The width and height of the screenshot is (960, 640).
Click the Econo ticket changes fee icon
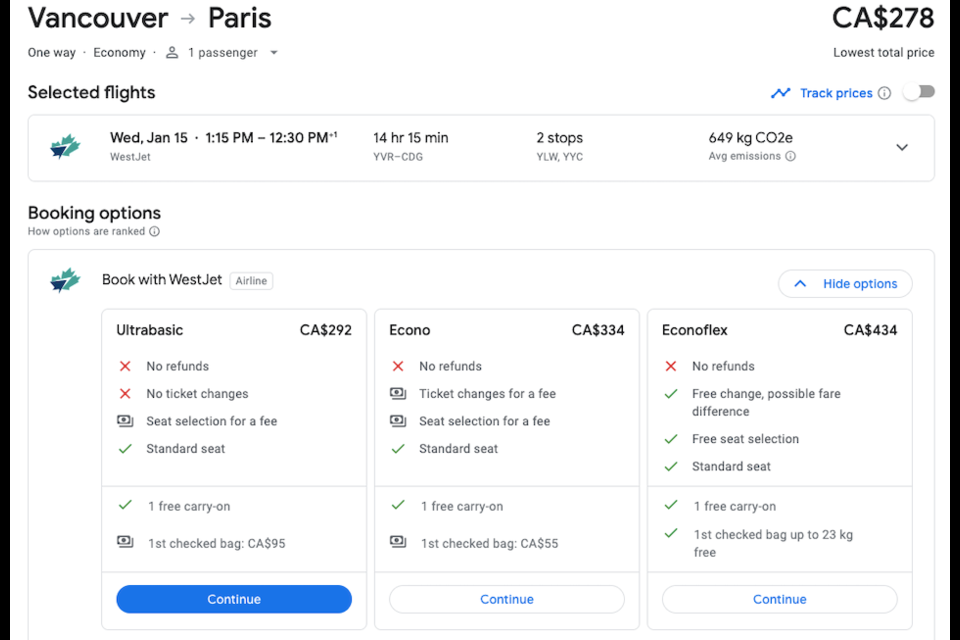[398, 393]
